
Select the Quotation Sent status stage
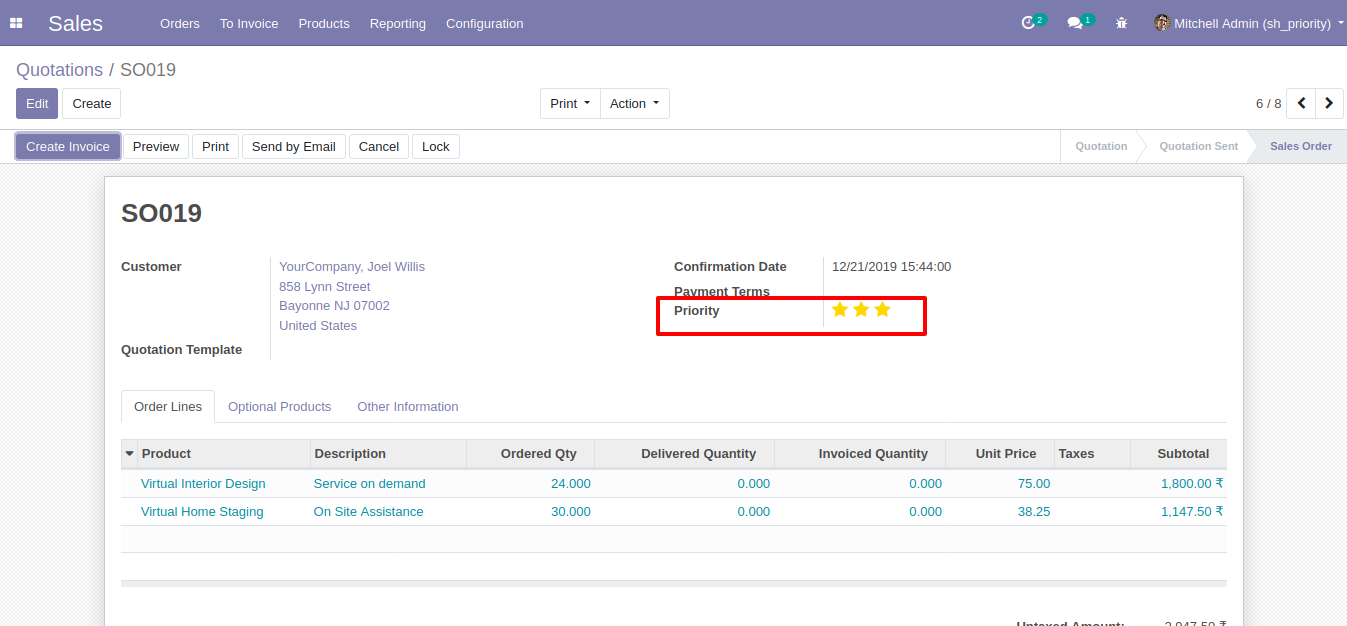coord(1199,146)
